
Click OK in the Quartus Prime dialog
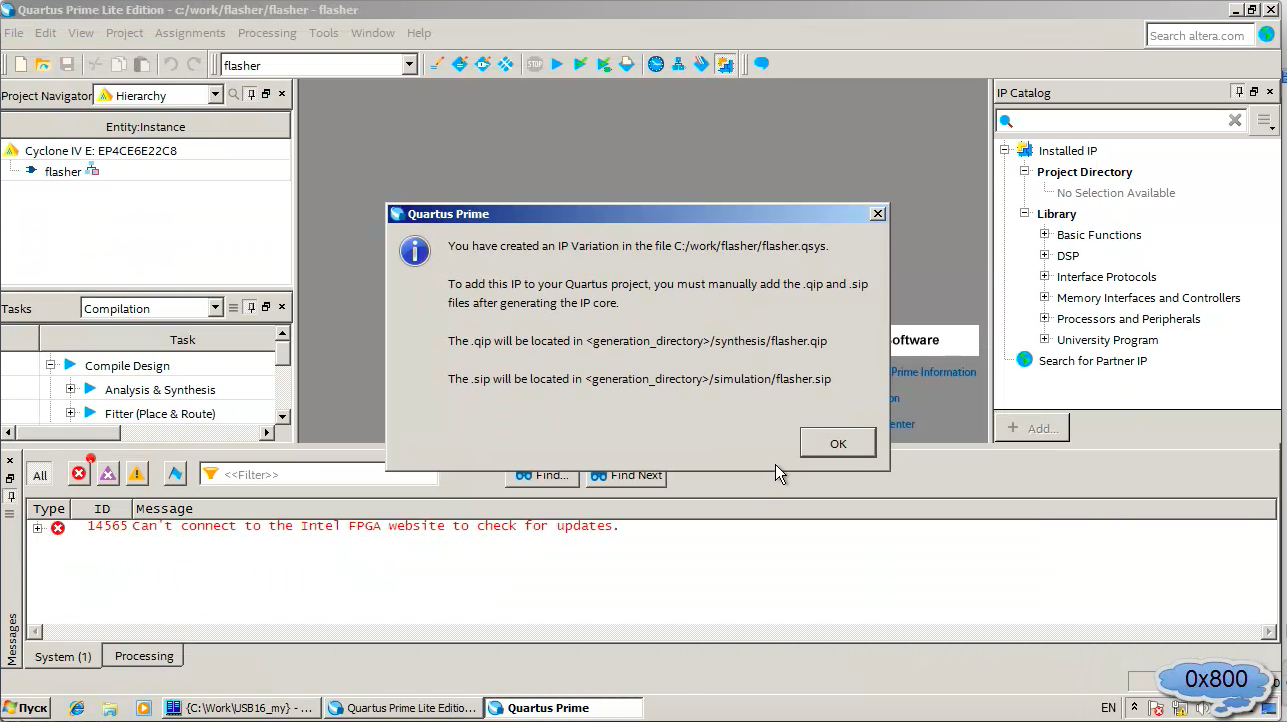pos(838,443)
